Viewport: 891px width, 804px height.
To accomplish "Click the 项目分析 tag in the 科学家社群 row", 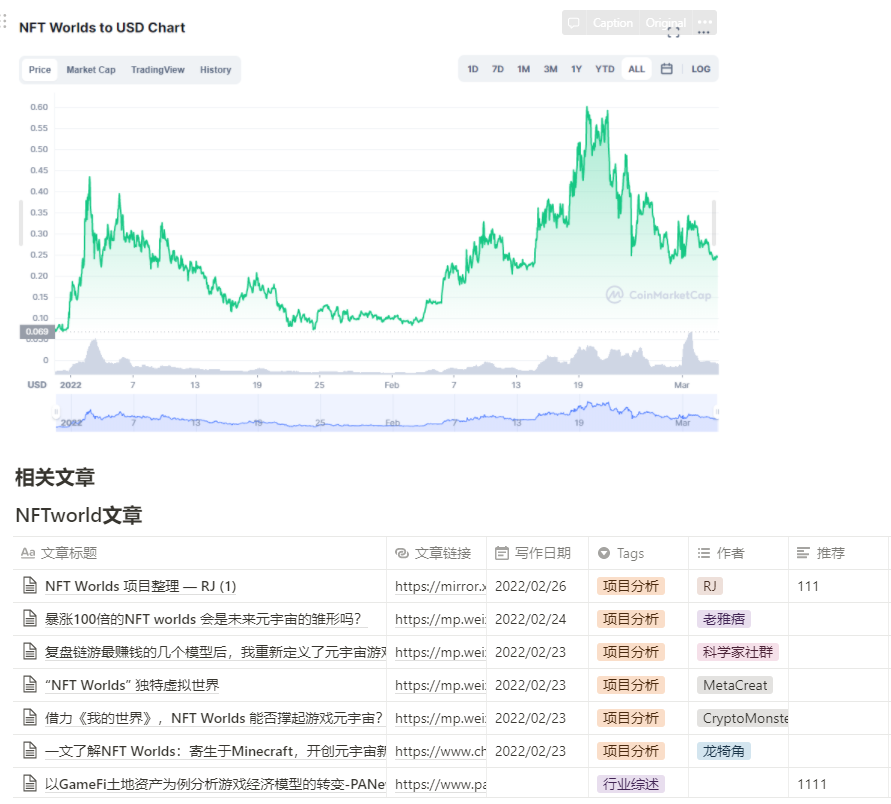I will tap(631, 652).
